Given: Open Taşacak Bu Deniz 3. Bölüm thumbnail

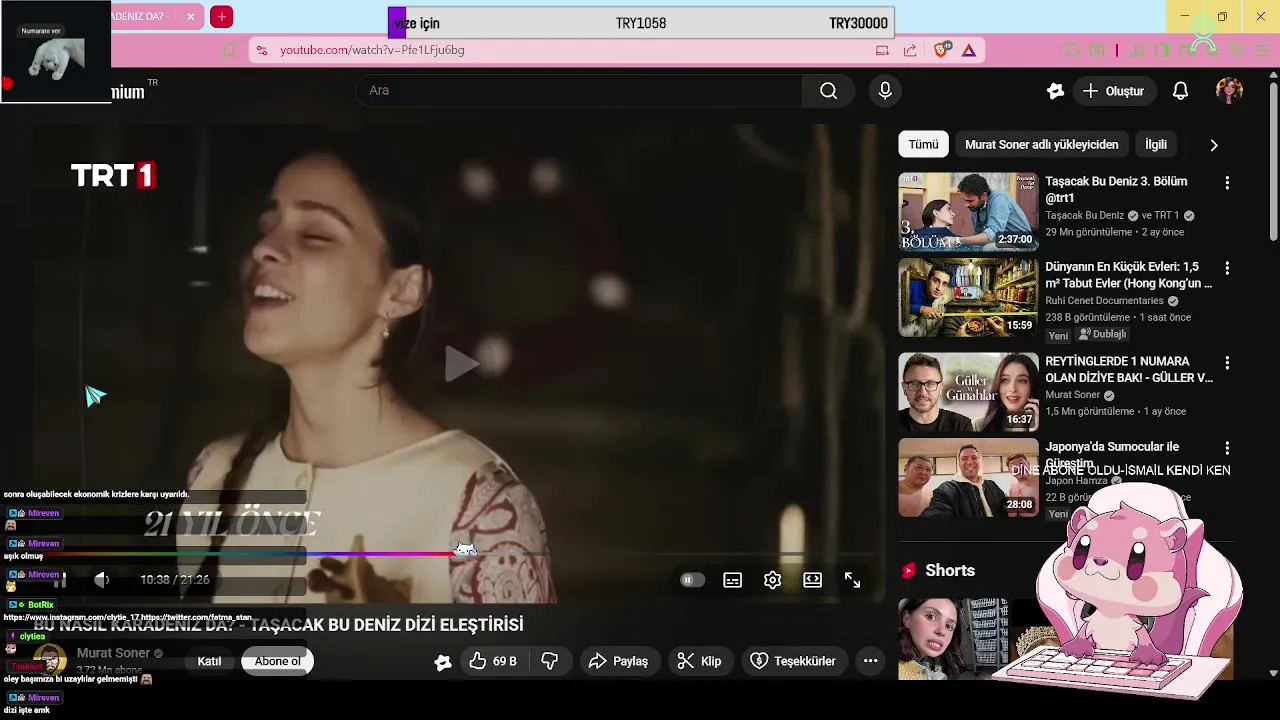Looking at the screenshot, I should click(968, 212).
